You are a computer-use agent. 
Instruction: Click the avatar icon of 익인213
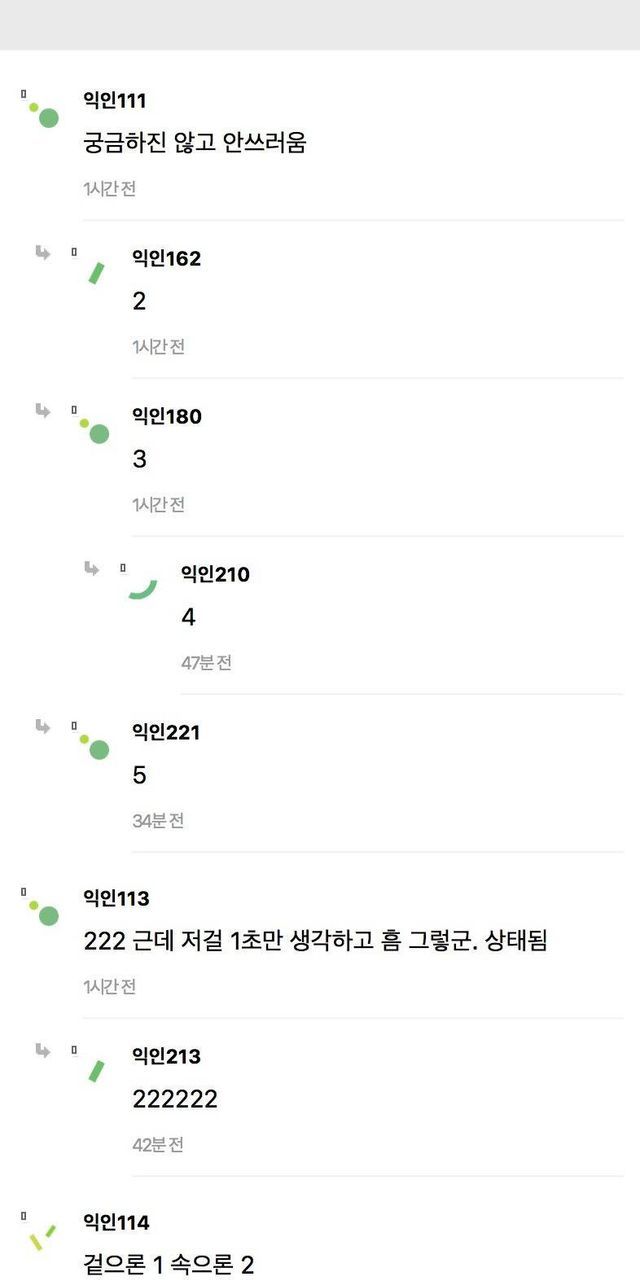pos(96,1070)
